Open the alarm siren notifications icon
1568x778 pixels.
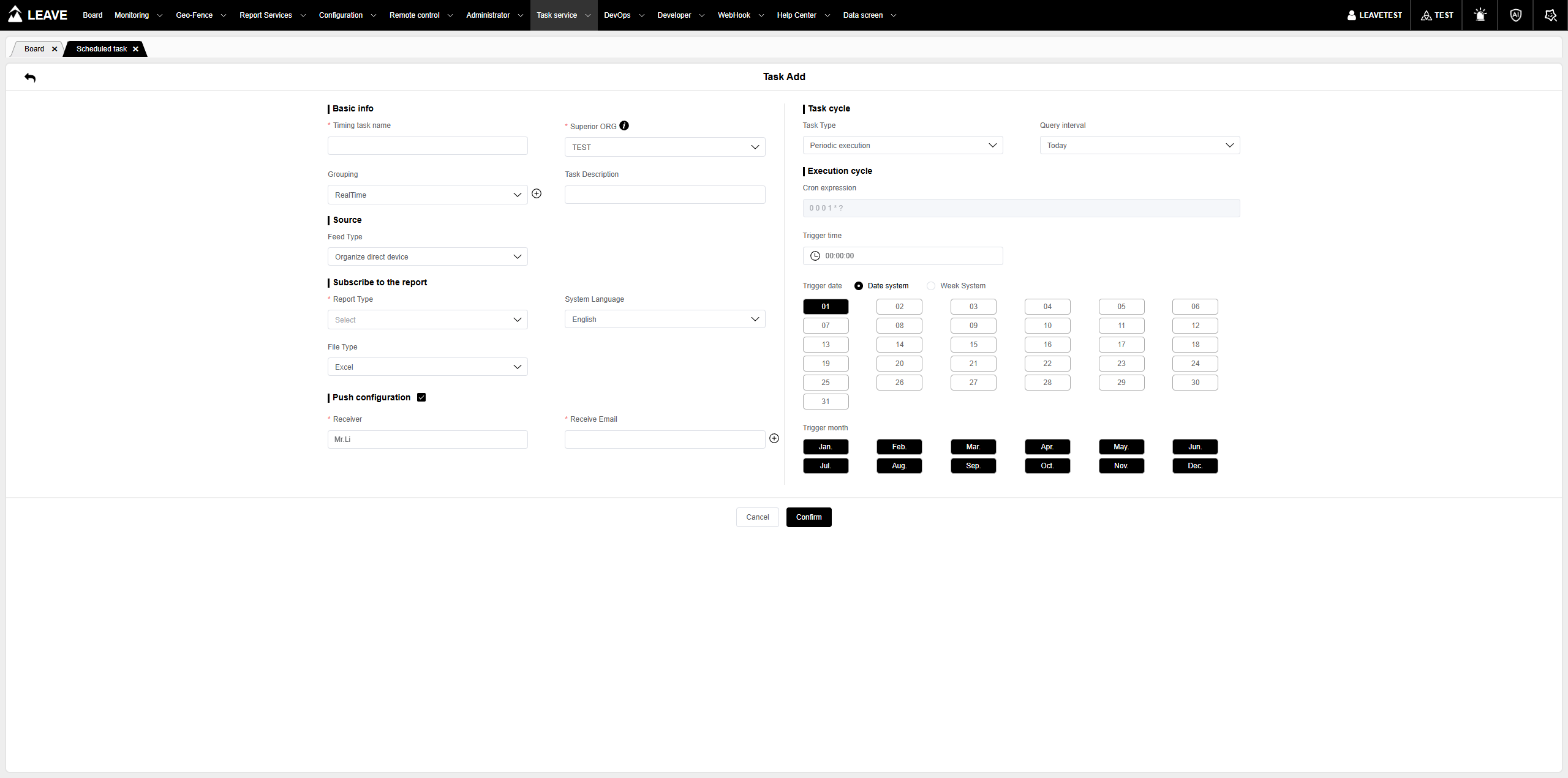click(x=1480, y=15)
